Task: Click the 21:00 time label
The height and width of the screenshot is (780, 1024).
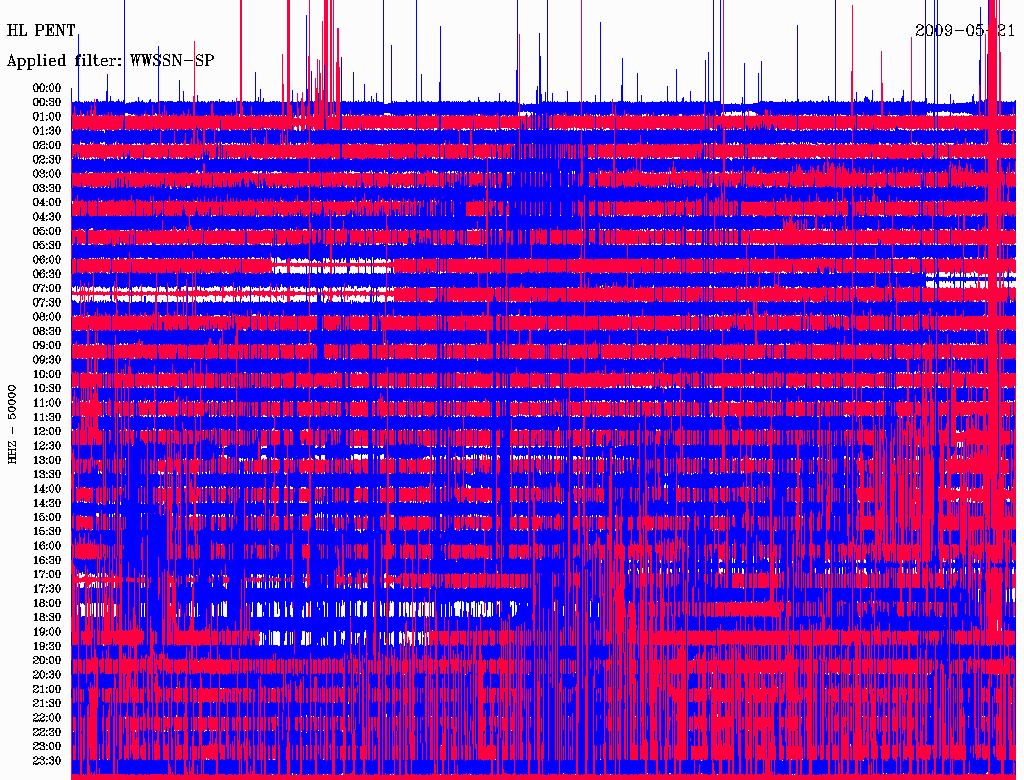Action: pos(47,690)
